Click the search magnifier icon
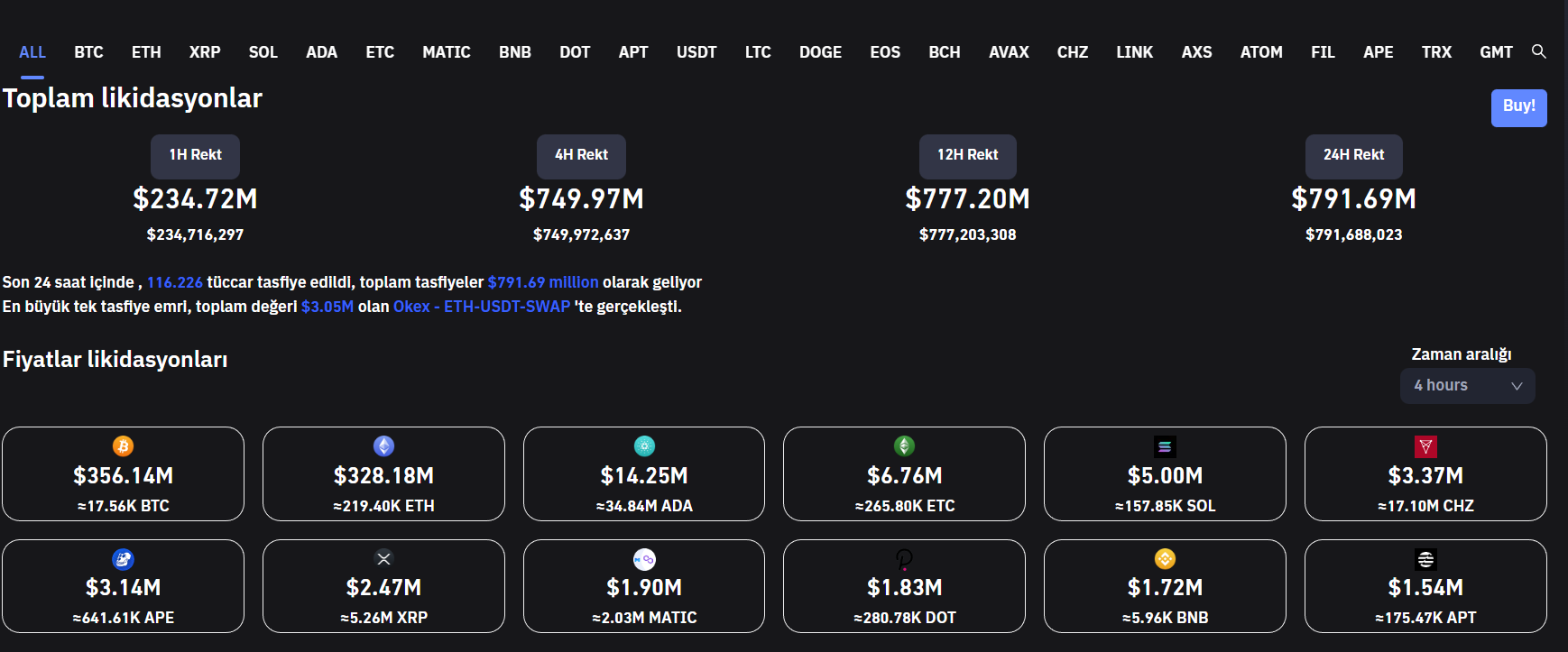The width and height of the screenshot is (1568, 652). pyautogui.click(x=1538, y=51)
